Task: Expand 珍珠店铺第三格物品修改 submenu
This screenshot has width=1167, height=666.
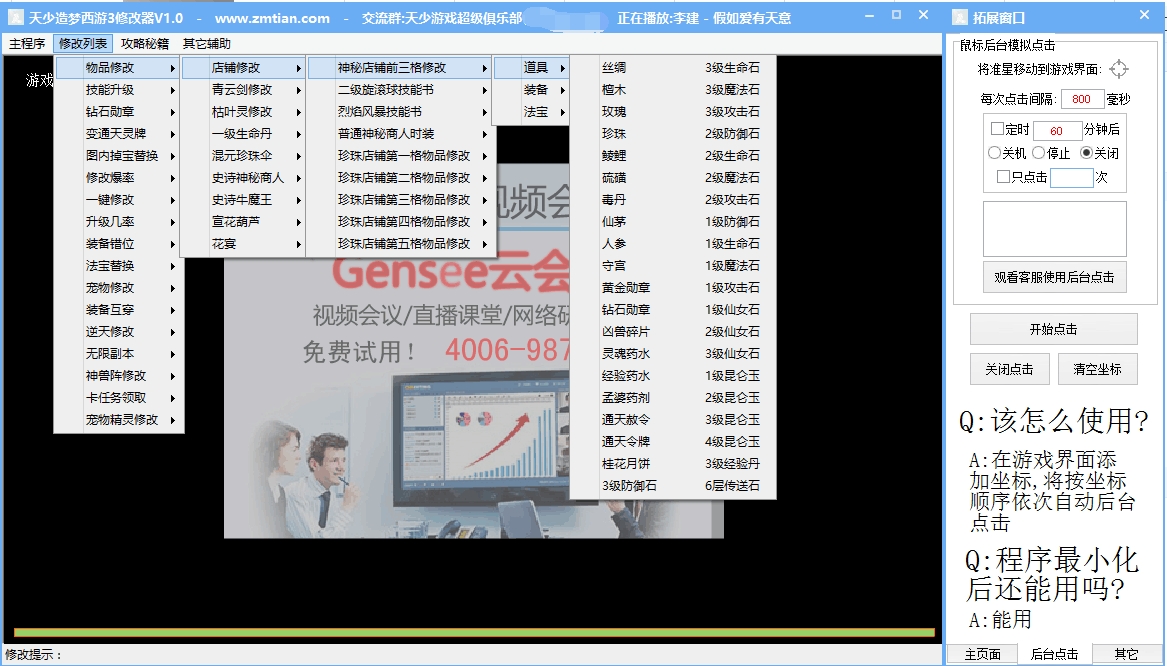Action: [402, 199]
